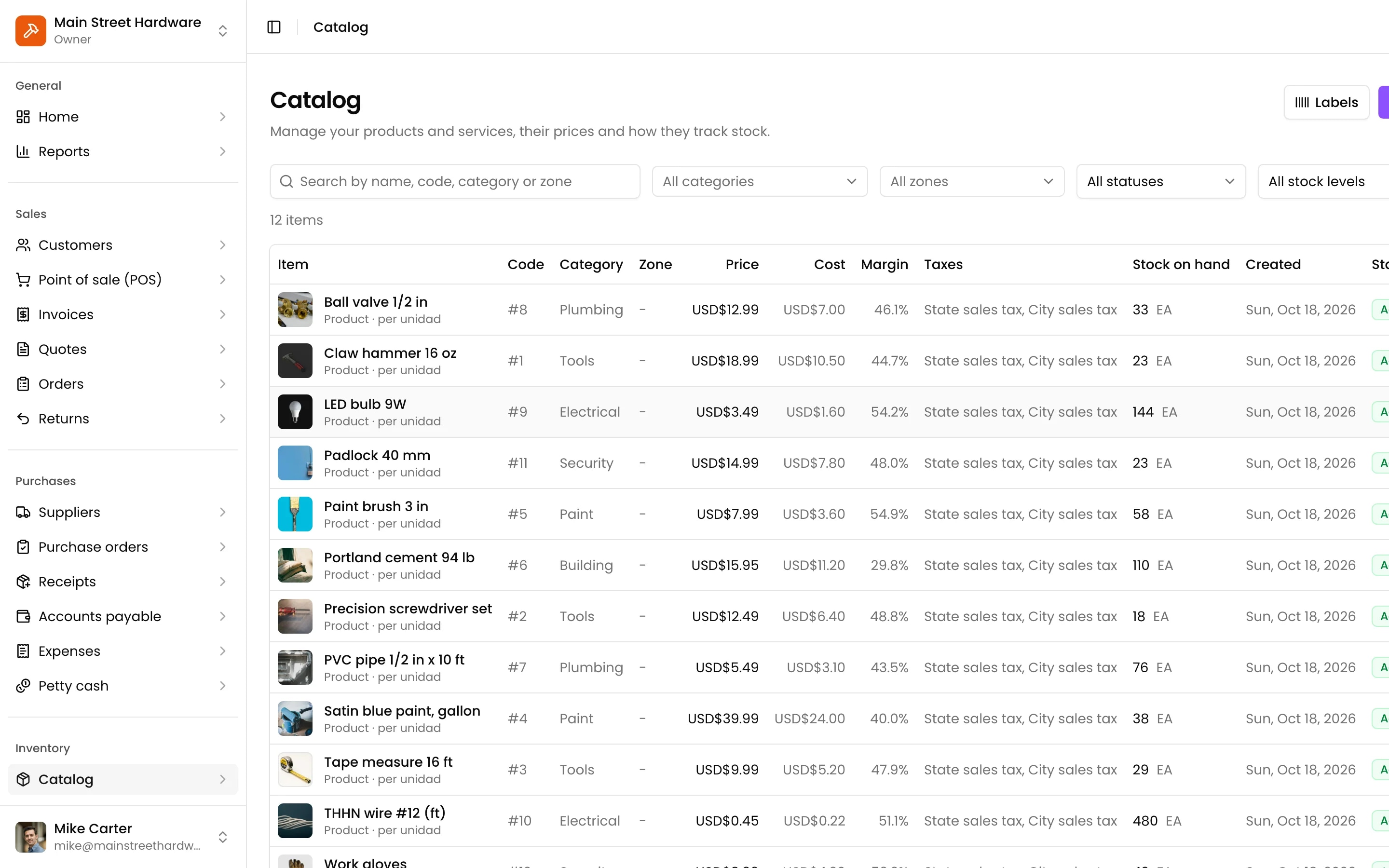Go to Customers in sidebar
The height and width of the screenshot is (868, 1389).
[123, 245]
